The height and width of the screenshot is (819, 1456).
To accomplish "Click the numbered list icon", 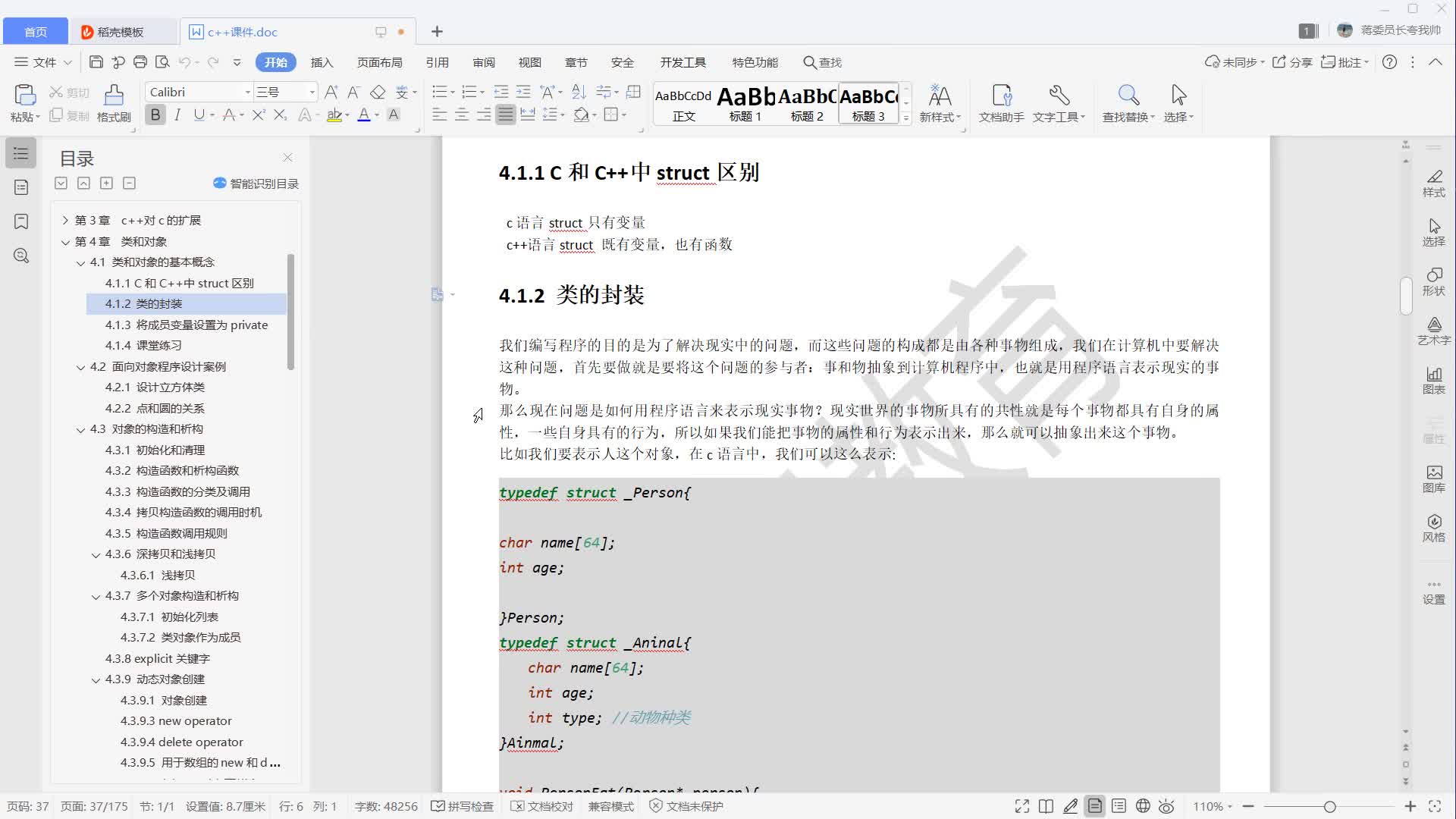I will tap(469, 92).
